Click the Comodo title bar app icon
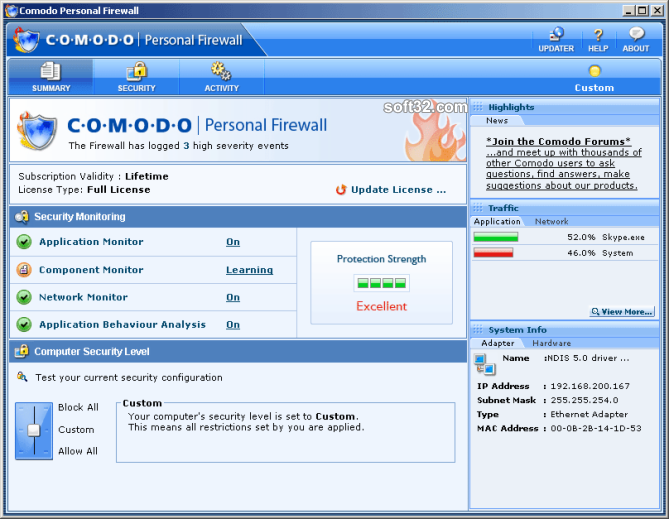669x519 pixels. click(12, 11)
